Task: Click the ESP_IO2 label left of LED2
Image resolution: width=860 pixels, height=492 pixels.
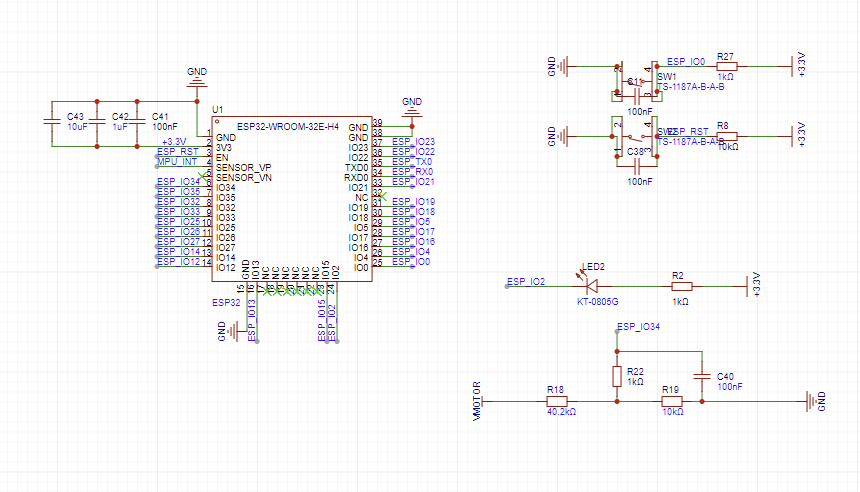Action: point(526,281)
